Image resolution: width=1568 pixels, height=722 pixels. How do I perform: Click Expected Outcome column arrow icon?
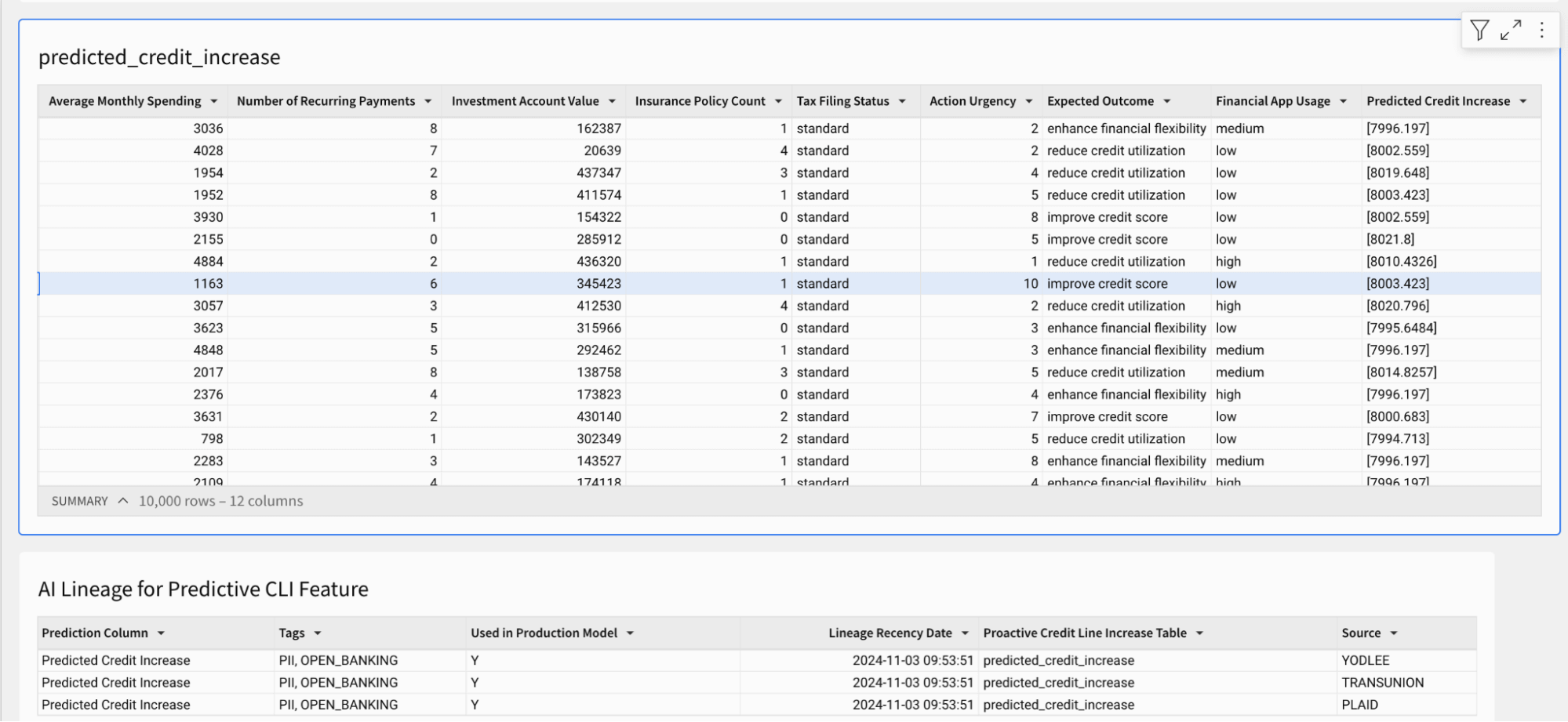(1167, 101)
